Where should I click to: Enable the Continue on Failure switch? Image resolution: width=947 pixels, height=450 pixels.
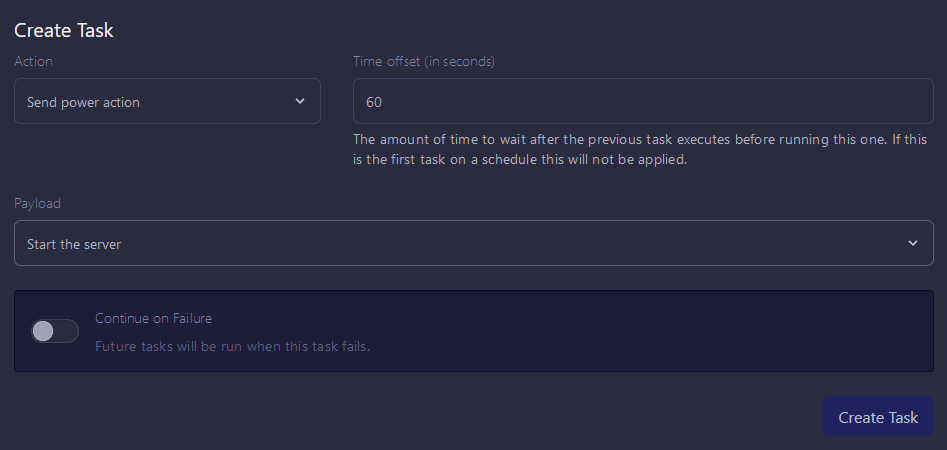coord(55,331)
